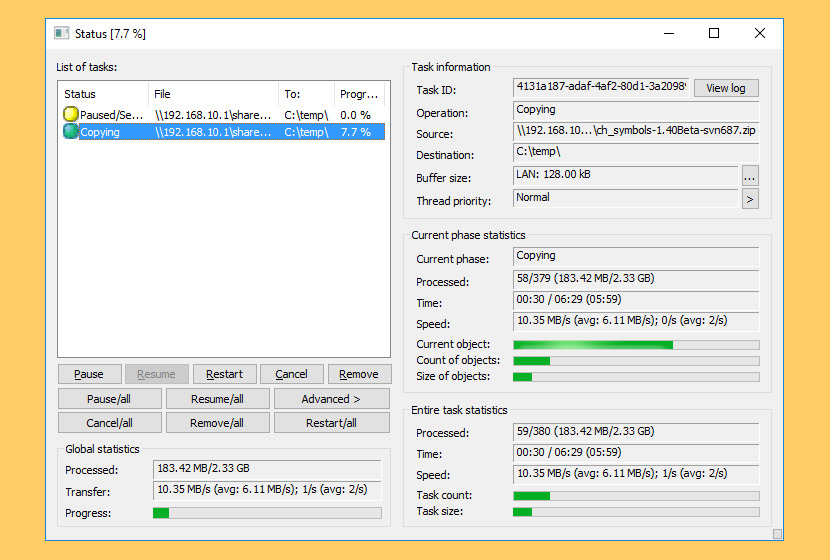Click the Task ID text field
This screenshot has height=560, width=830.
pos(600,88)
